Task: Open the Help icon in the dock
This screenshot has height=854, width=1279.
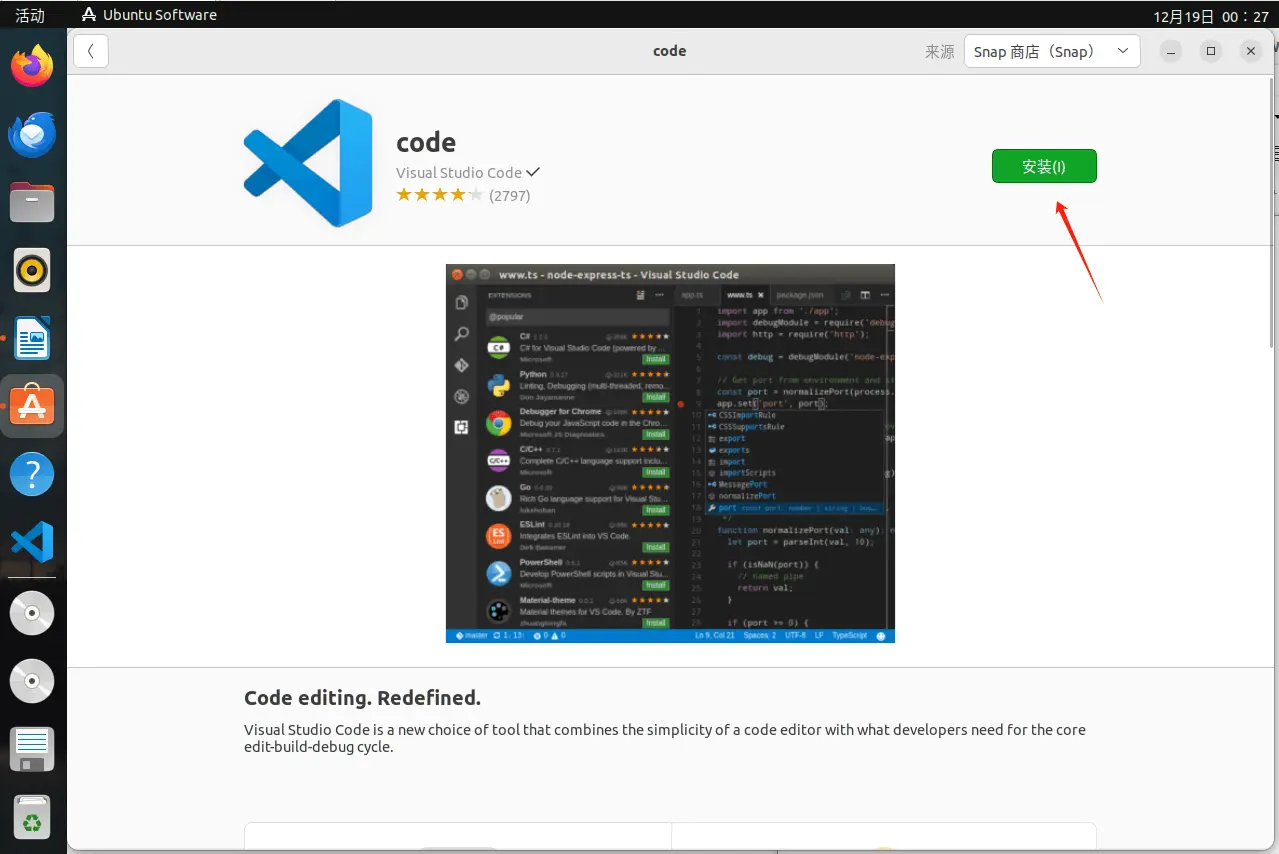Action: (32, 474)
